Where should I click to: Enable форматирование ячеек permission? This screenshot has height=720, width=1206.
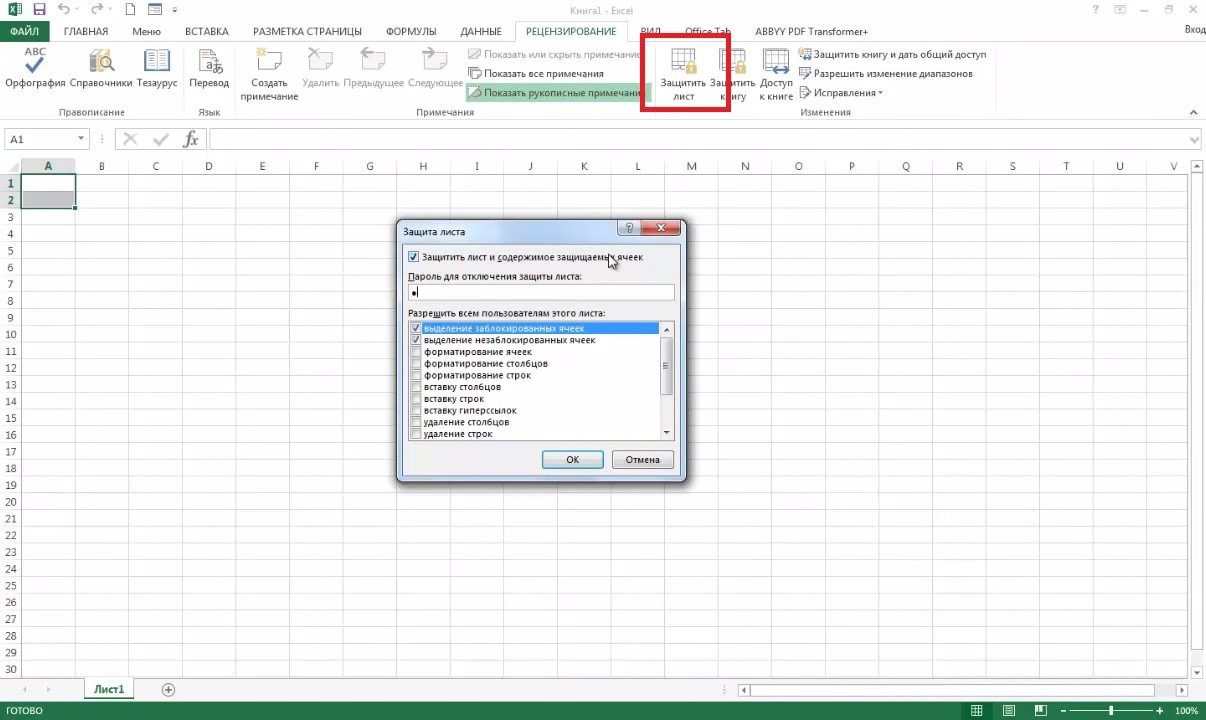pos(416,352)
